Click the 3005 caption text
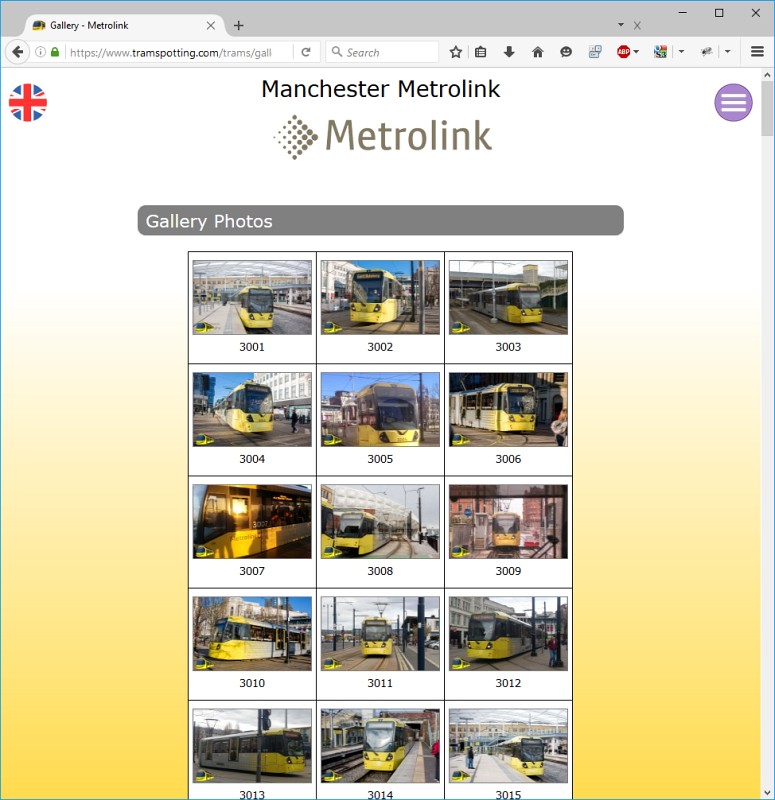This screenshot has width=775, height=800. (x=380, y=459)
